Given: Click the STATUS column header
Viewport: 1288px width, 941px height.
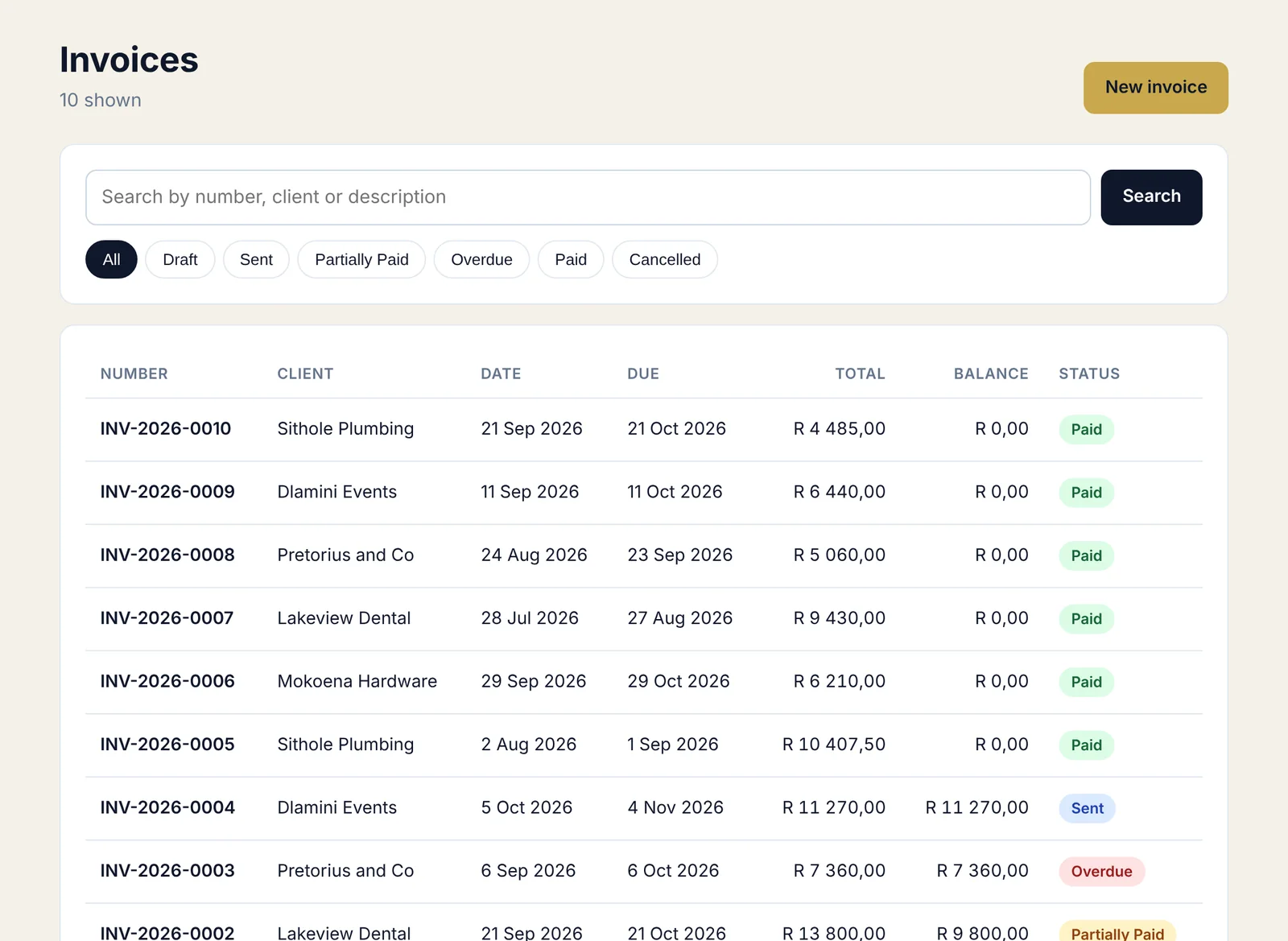Looking at the screenshot, I should point(1089,374).
